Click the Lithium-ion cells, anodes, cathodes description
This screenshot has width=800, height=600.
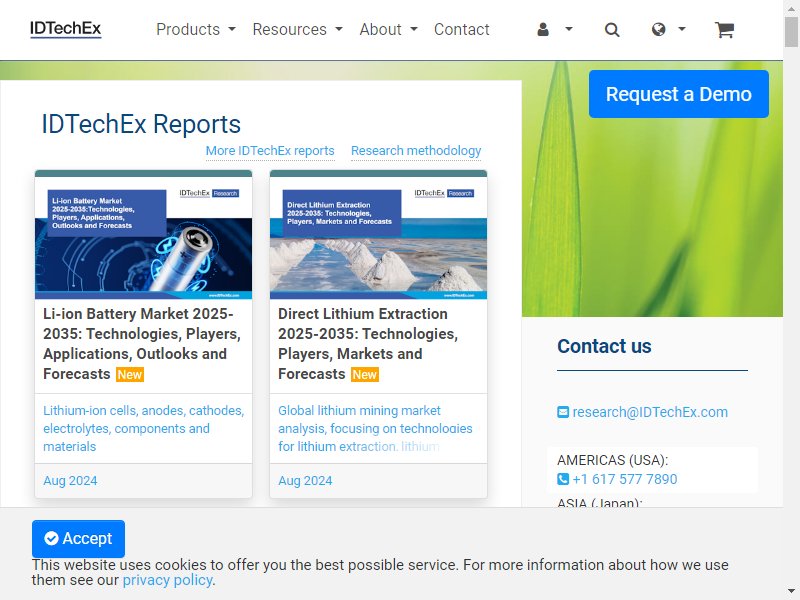coord(143,429)
